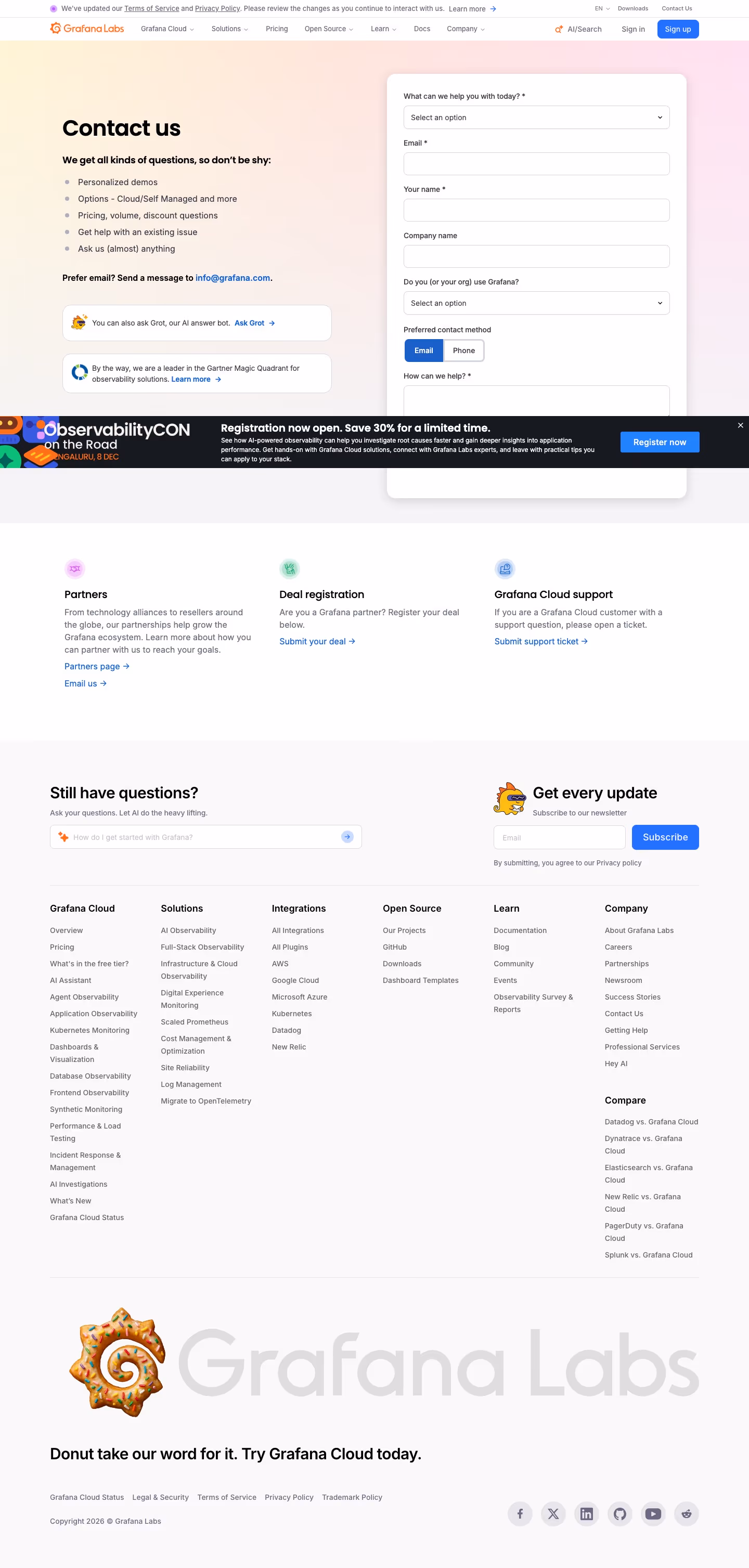Open Grafana Labs YouTube icon
749x1568 pixels.
click(x=653, y=1513)
